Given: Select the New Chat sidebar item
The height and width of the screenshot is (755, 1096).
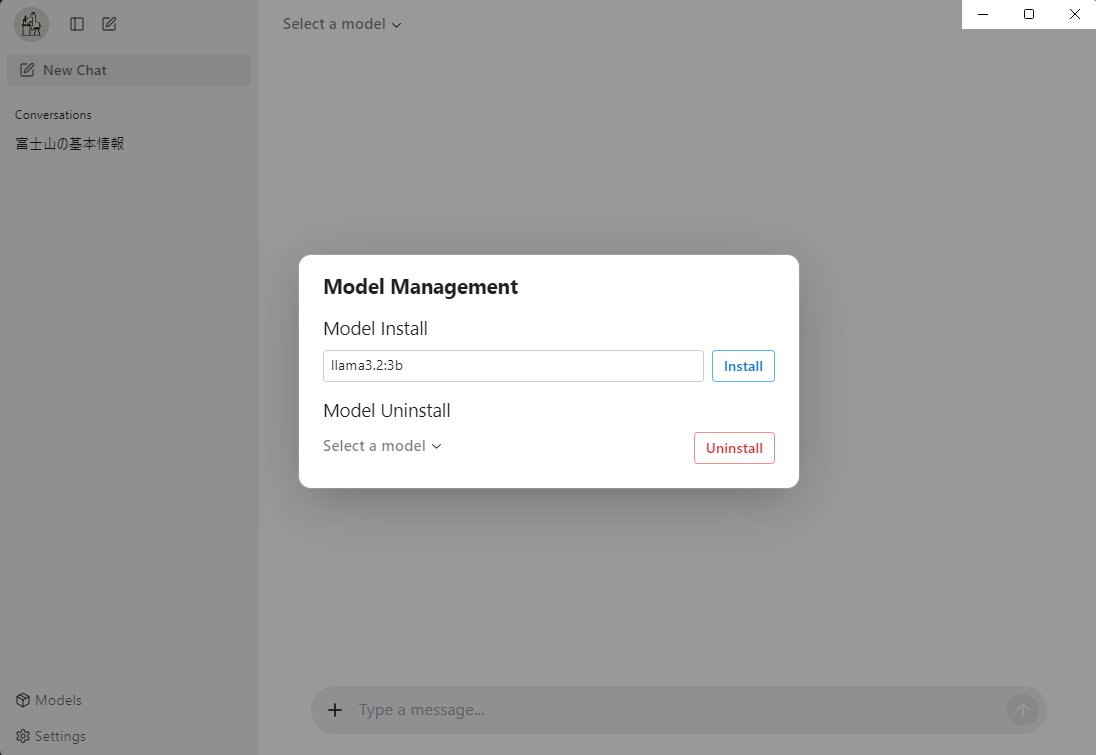Looking at the screenshot, I should [x=129, y=70].
